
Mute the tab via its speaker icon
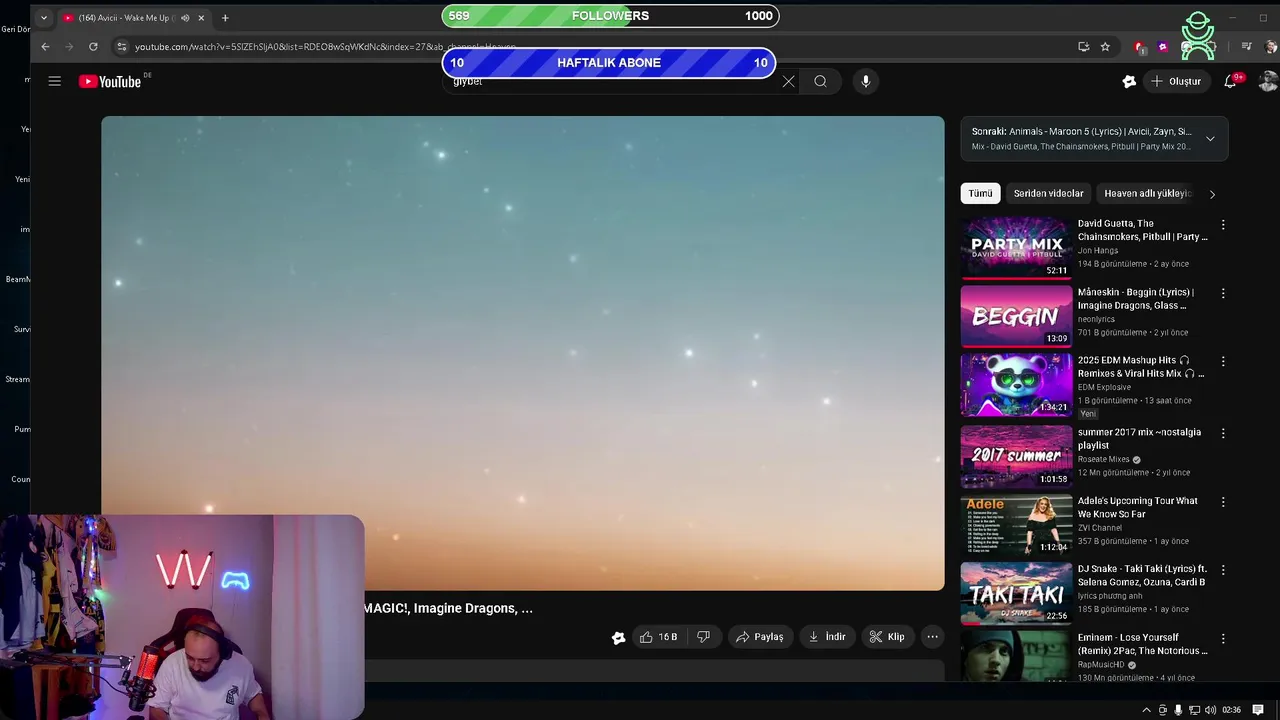[185, 18]
